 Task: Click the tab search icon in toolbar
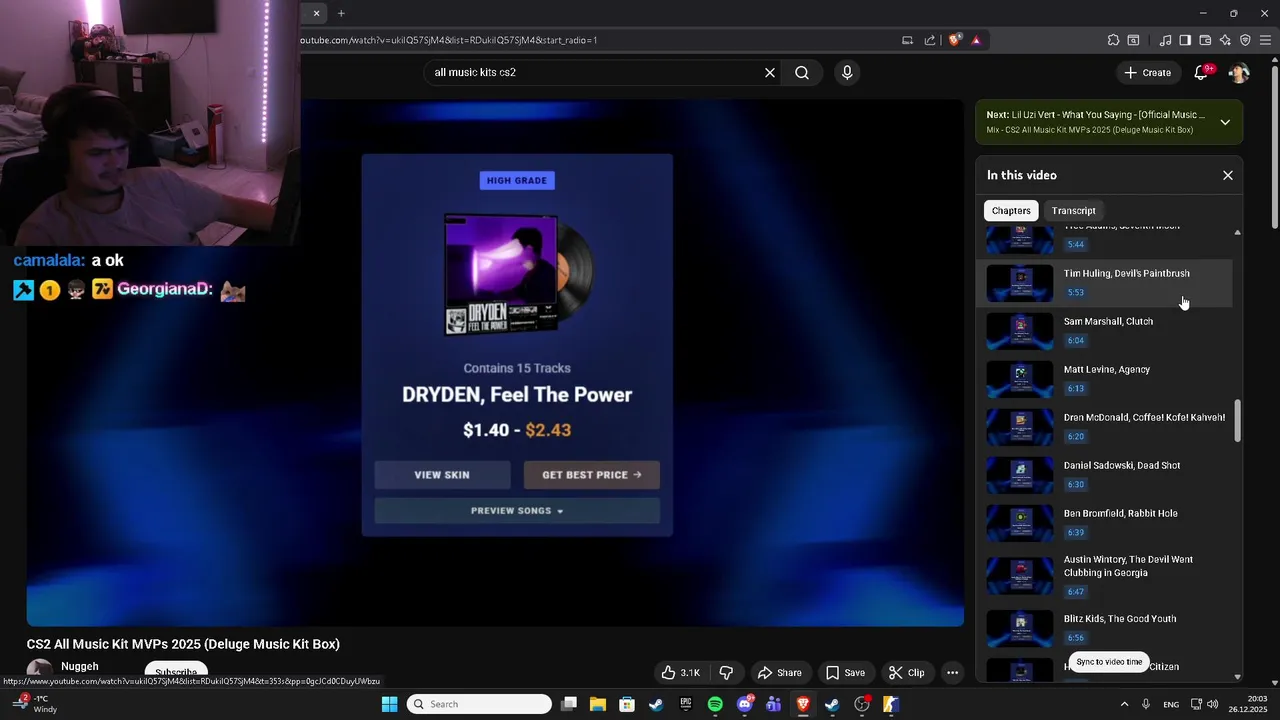[1133, 40]
